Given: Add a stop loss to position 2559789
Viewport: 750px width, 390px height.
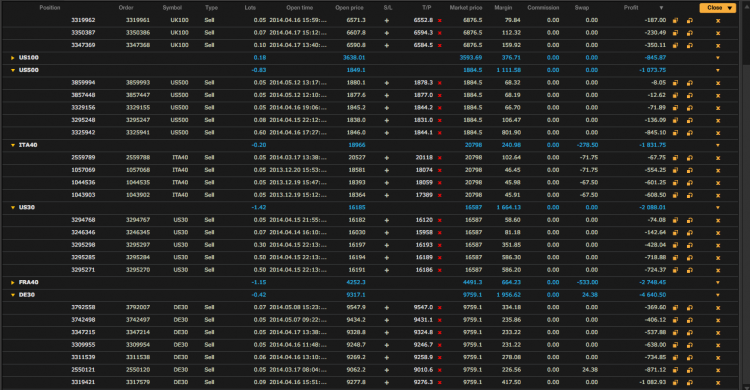Looking at the screenshot, I should click(386, 157).
